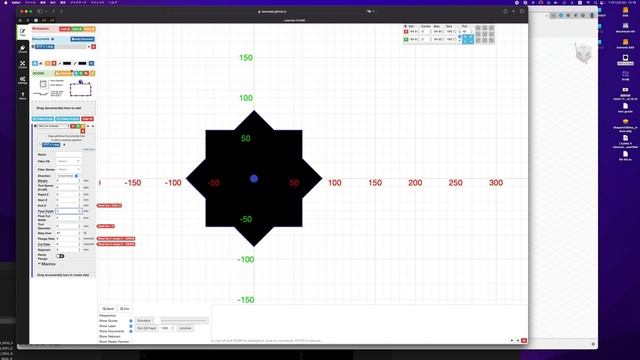Click the Generate GCODE button

point(63,73)
